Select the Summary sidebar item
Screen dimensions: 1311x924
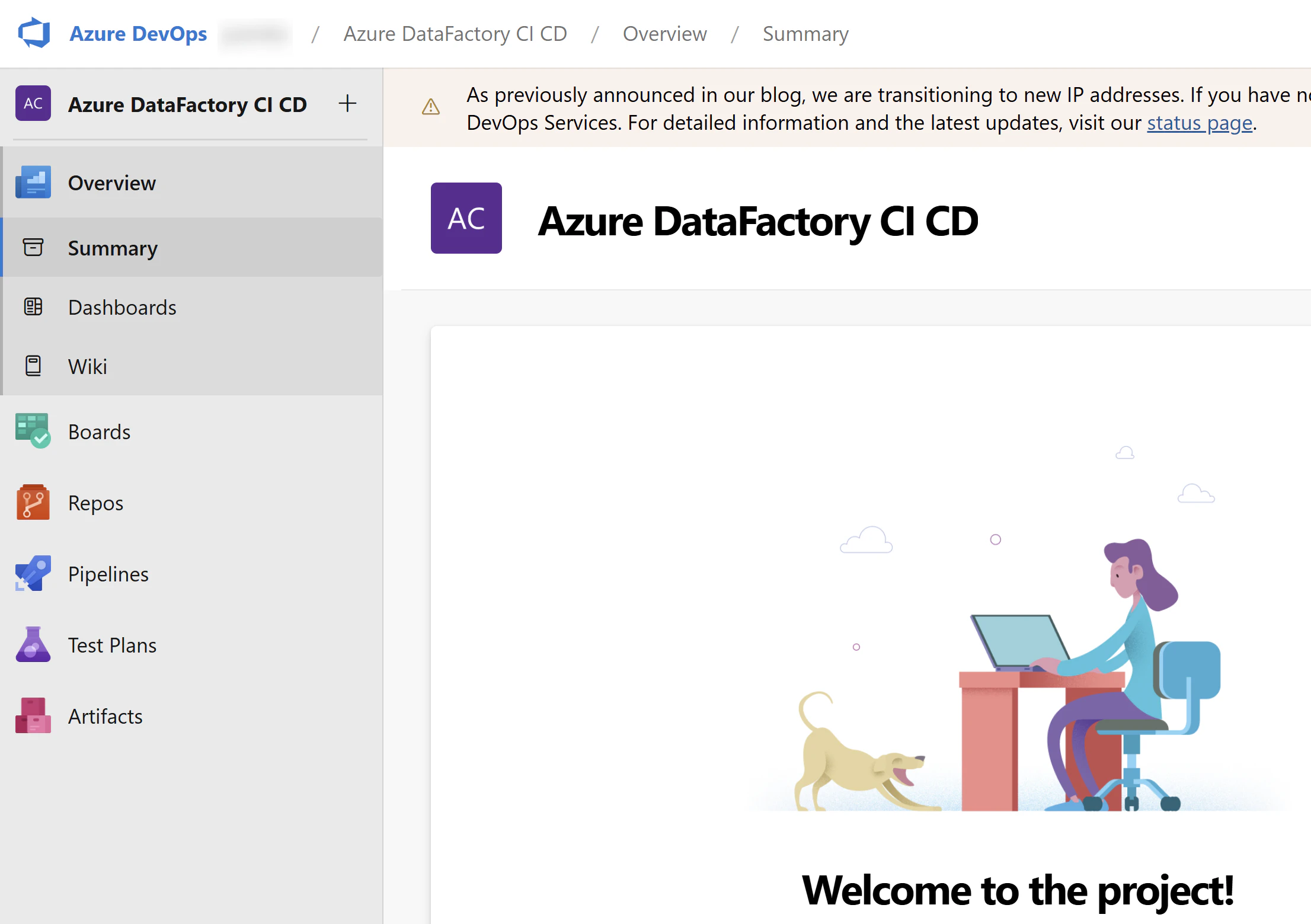point(193,248)
